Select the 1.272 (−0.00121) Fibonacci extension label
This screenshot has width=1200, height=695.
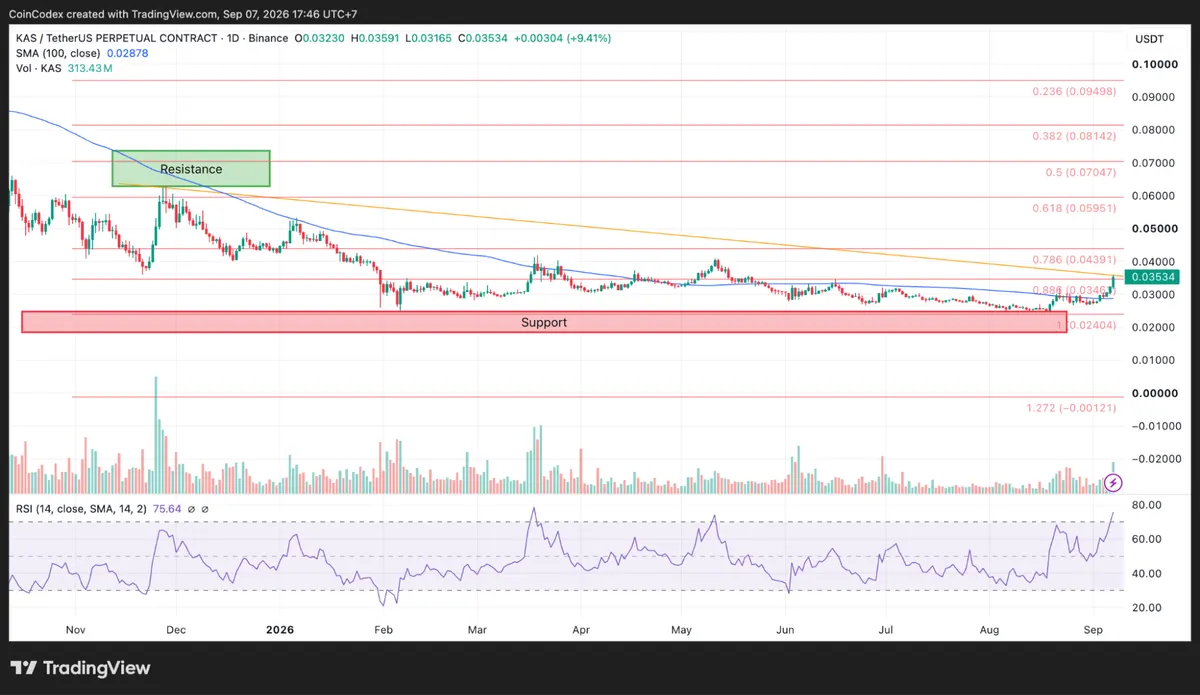[1069, 408]
